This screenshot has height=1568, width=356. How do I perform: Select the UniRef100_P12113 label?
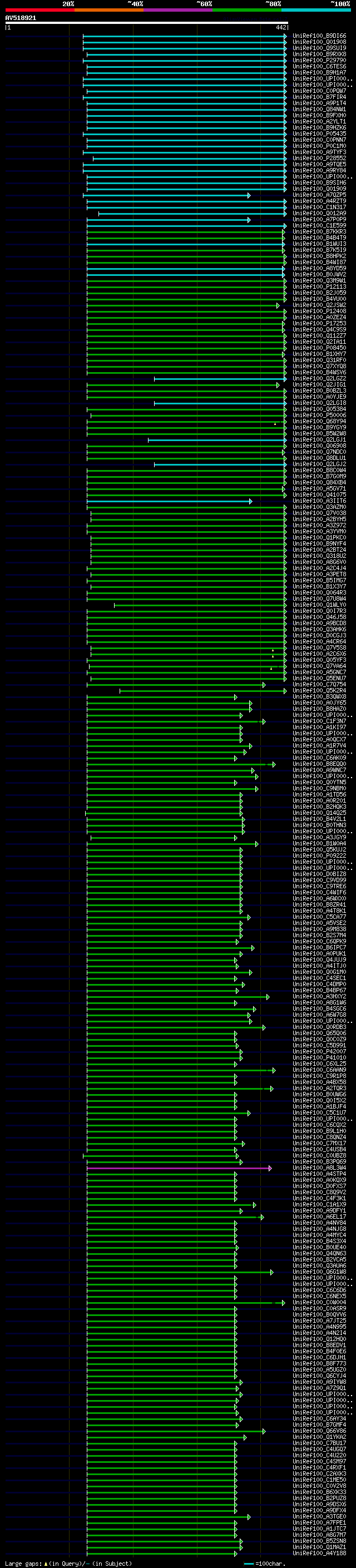pos(319,286)
